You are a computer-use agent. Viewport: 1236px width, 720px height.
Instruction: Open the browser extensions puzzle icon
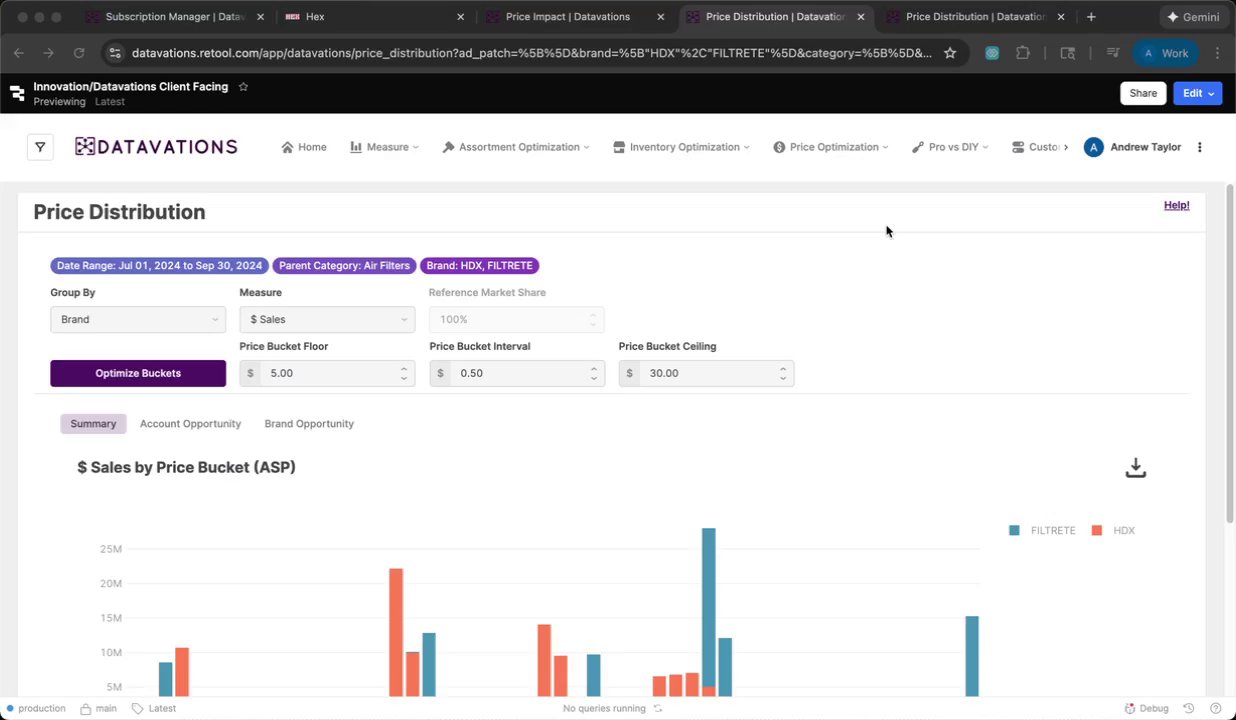1023,53
